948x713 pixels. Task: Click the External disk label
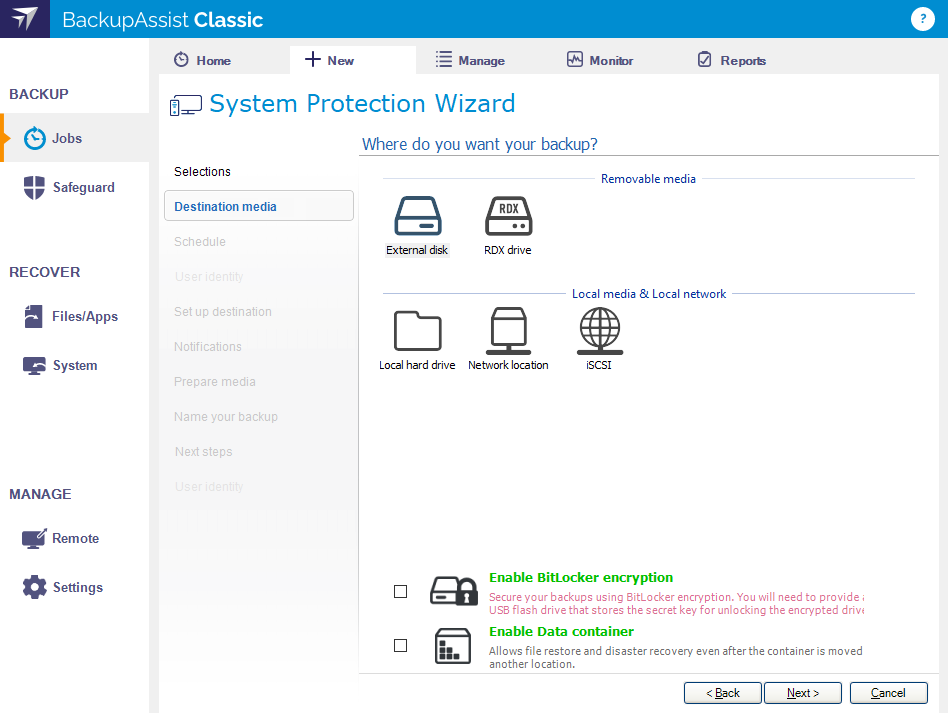[417, 250]
